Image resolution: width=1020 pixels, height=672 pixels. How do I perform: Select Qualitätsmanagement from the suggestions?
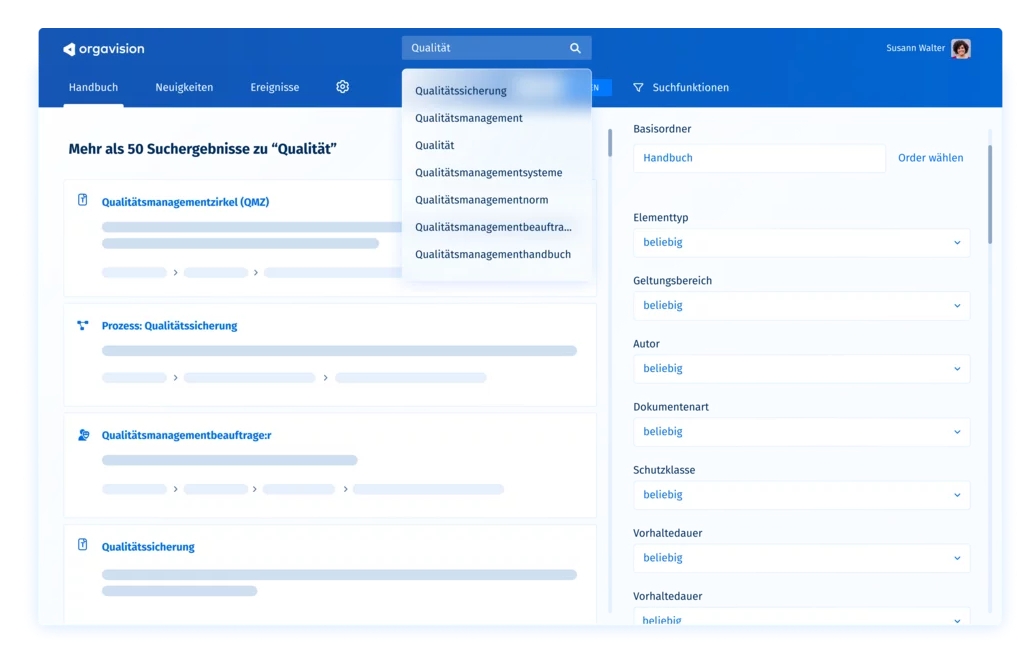(468, 118)
